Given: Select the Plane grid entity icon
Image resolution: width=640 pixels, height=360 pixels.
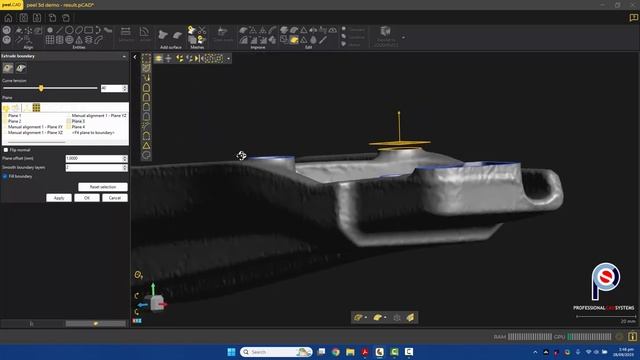Looking at the screenshot, I should click(50, 40).
